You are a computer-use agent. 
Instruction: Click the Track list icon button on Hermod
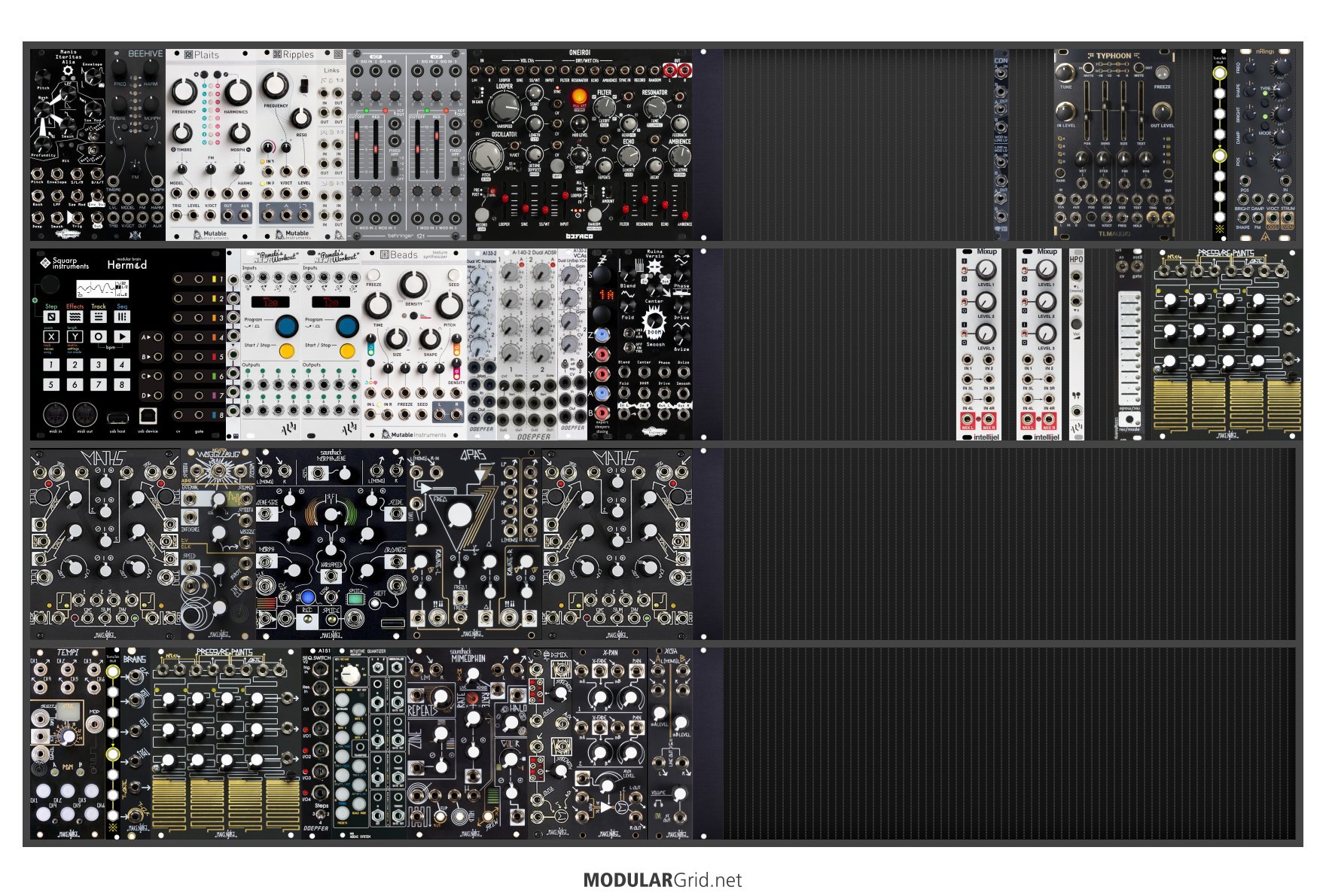99,317
